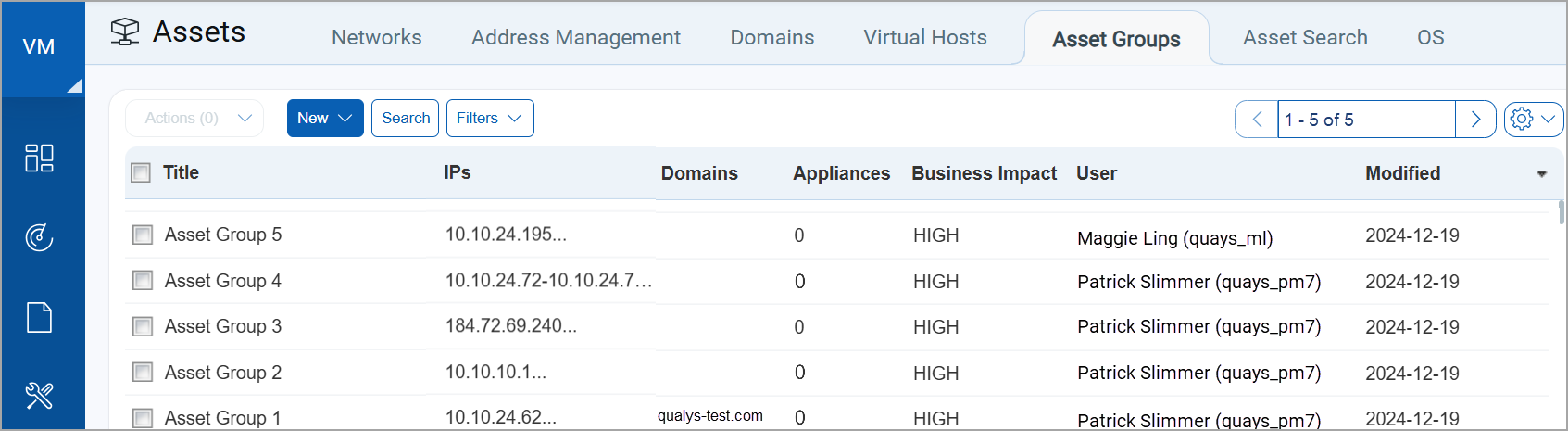Click the page range field 1 - 5 of 5
Screen dimensions: 1568x431
[1366, 120]
